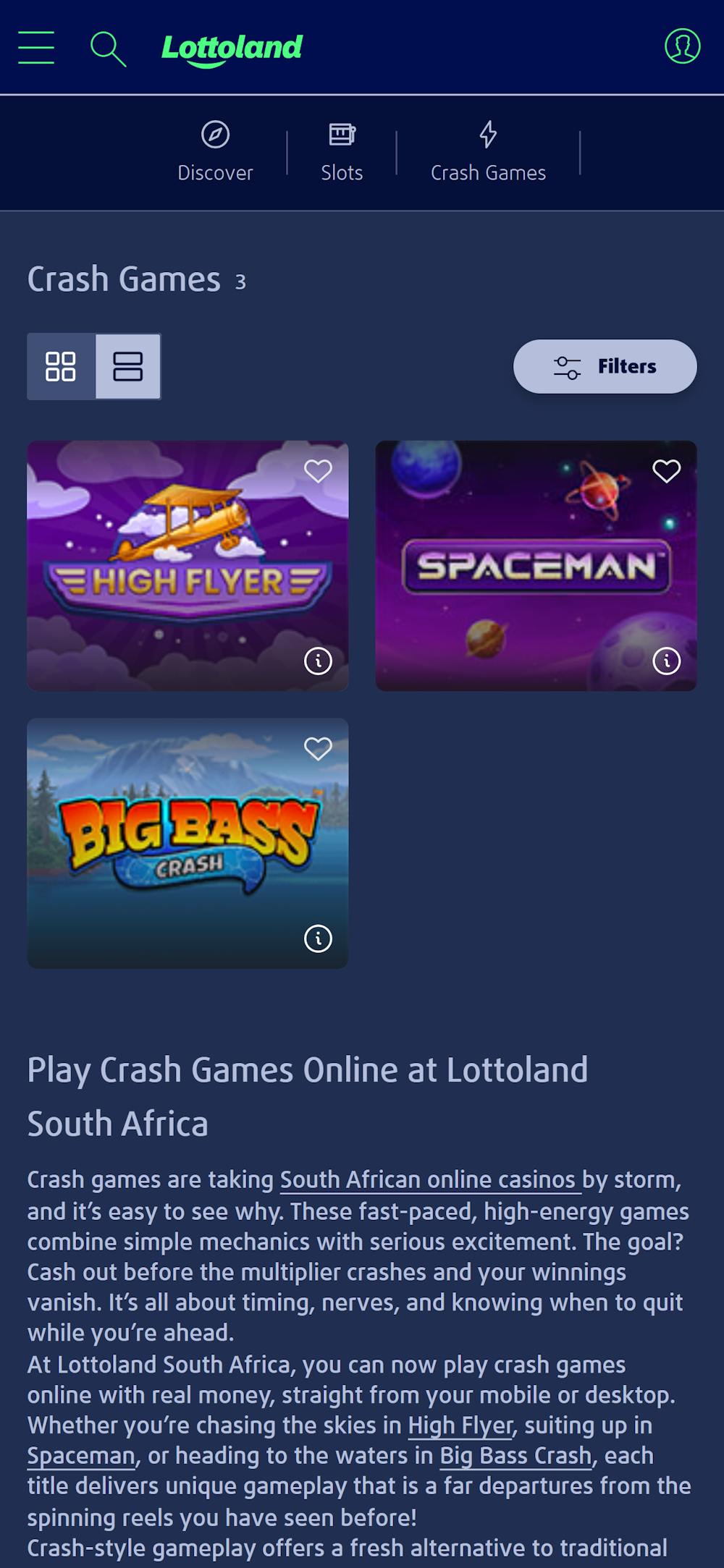
Task: Open the Spaceman game thumbnail
Action: point(536,566)
